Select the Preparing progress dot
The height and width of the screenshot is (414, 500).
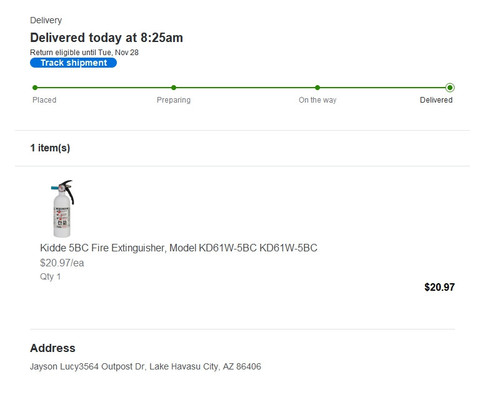174,88
